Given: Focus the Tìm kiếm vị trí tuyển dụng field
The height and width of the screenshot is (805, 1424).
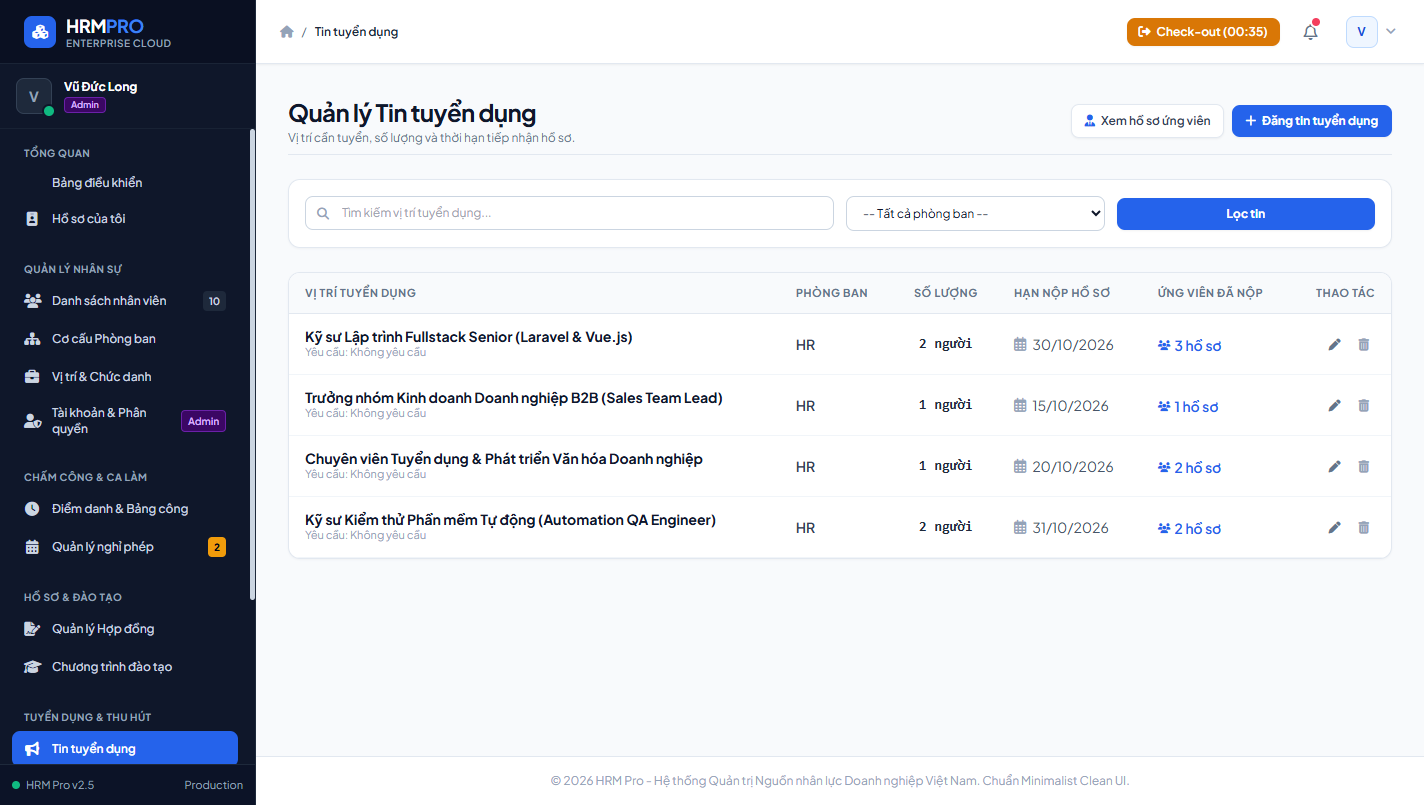Looking at the screenshot, I should 569,213.
